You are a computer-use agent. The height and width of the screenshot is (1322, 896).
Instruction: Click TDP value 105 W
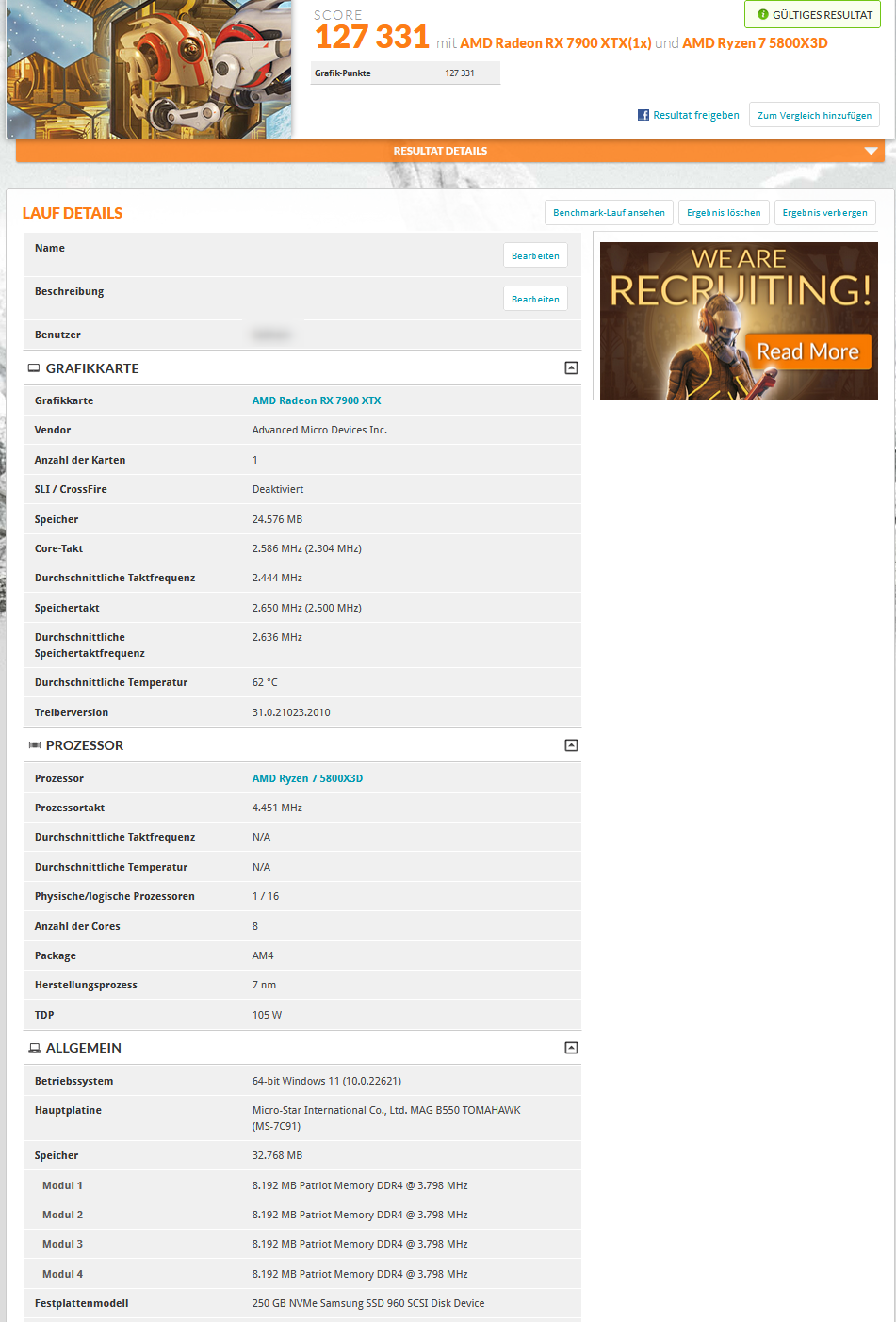(267, 1015)
